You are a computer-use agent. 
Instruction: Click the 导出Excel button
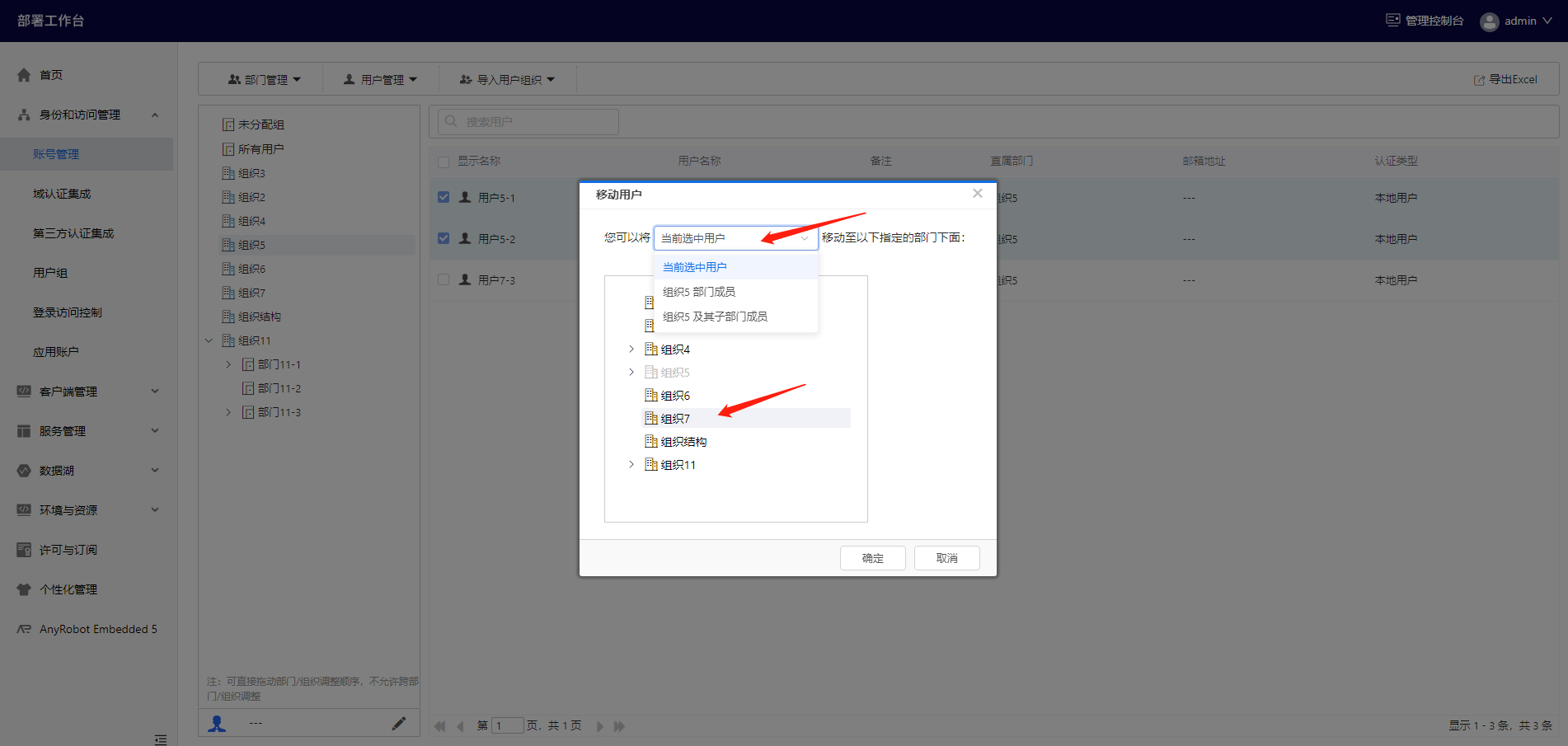(1505, 80)
